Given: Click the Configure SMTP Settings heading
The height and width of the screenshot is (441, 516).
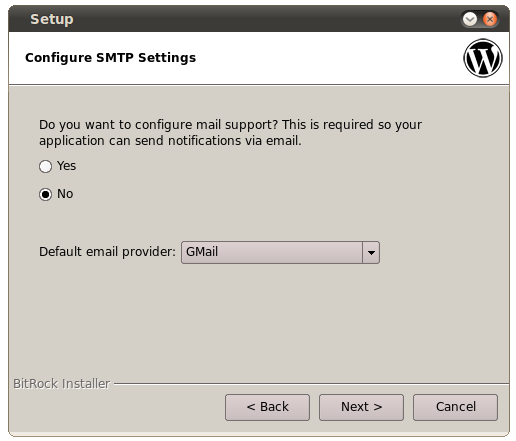Looking at the screenshot, I should (111, 58).
